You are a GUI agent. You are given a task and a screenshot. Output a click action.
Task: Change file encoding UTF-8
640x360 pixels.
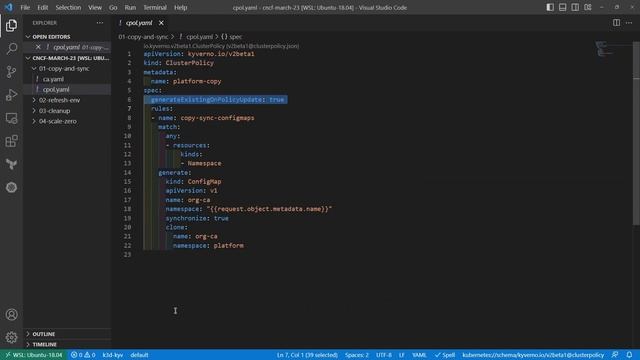pos(384,355)
